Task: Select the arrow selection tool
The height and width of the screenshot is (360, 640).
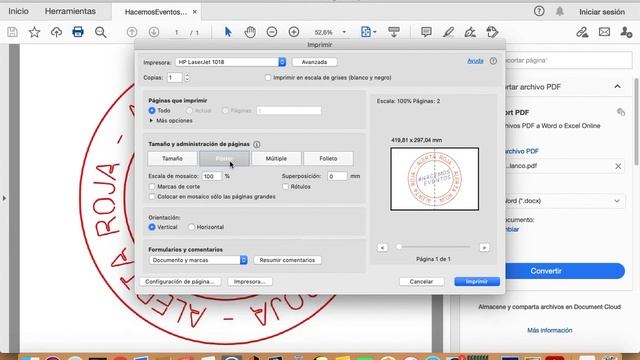Action: click(x=228, y=32)
